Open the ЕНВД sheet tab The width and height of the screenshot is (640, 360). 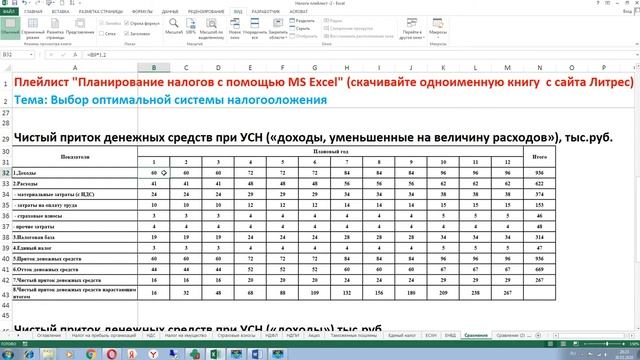pyautogui.click(x=450, y=336)
